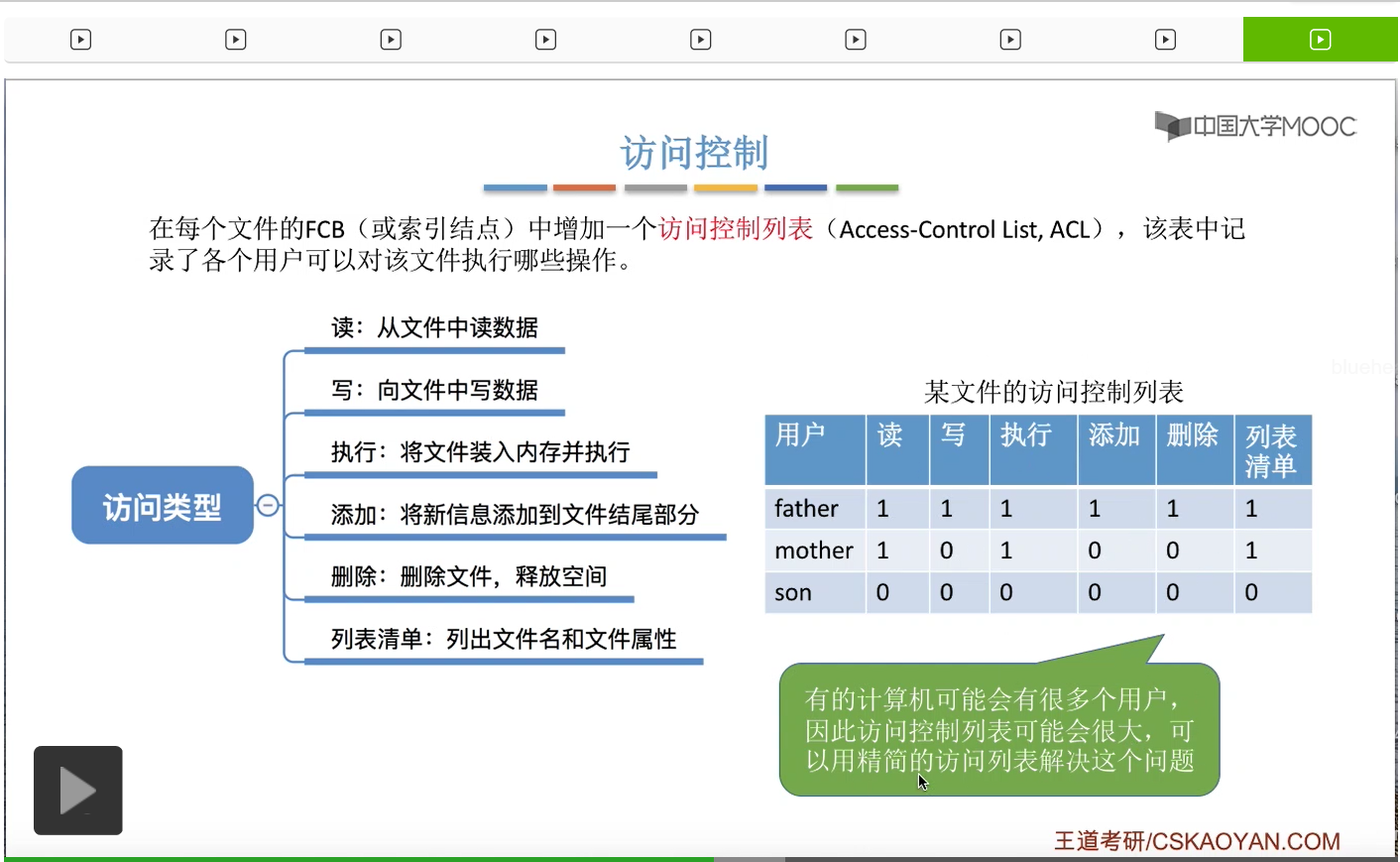Open the second video segment tab
Viewport: 1400px width, 862px height.
click(236, 40)
